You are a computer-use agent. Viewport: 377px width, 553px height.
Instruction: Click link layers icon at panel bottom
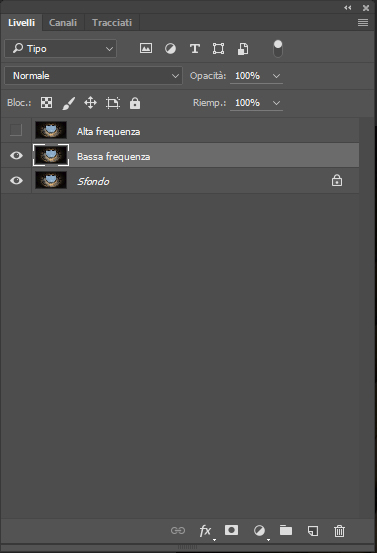(x=178, y=530)
